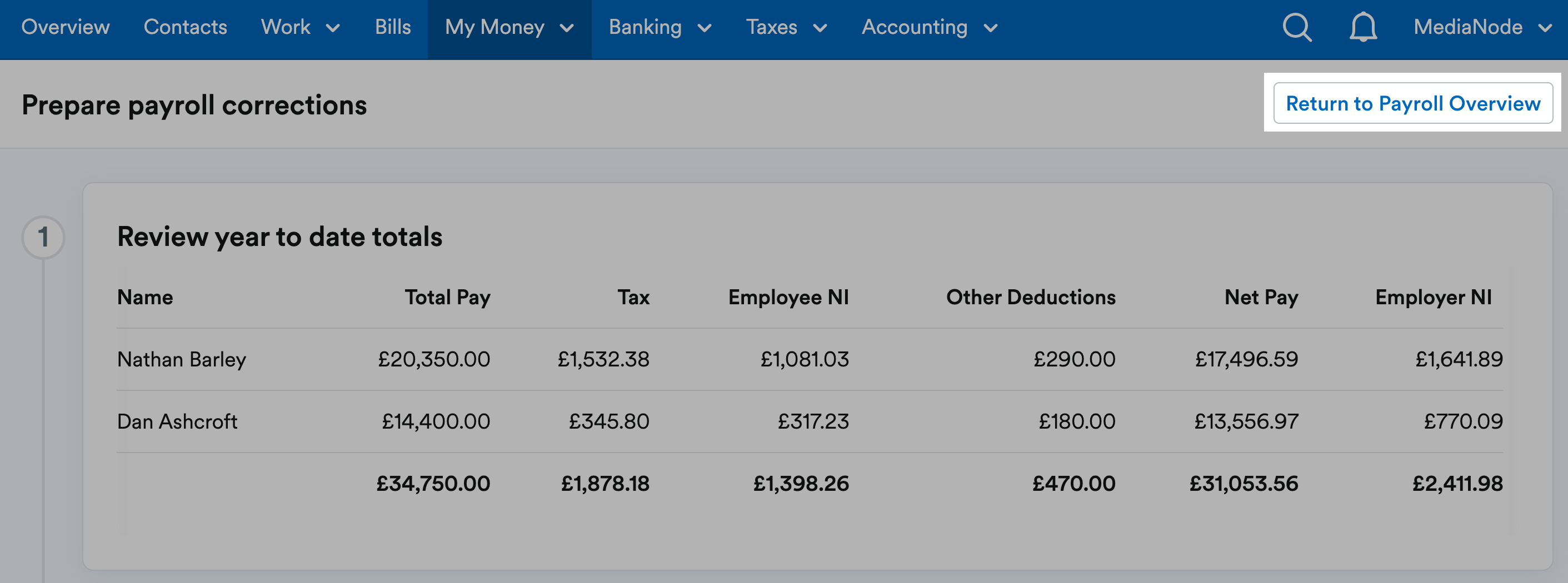Click the tax value £345.80
This screenshot has height=583, width=1568.
(610, 422)
